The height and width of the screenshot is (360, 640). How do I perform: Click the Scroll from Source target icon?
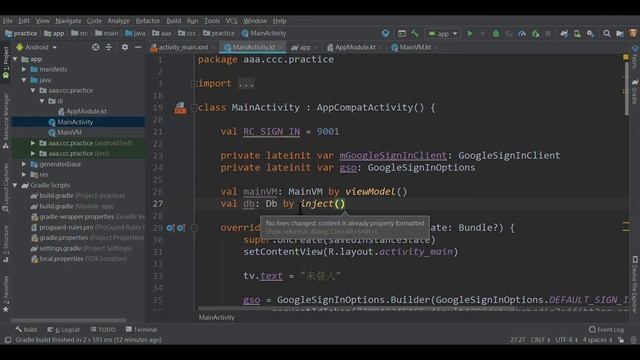[x=96, y=47]
